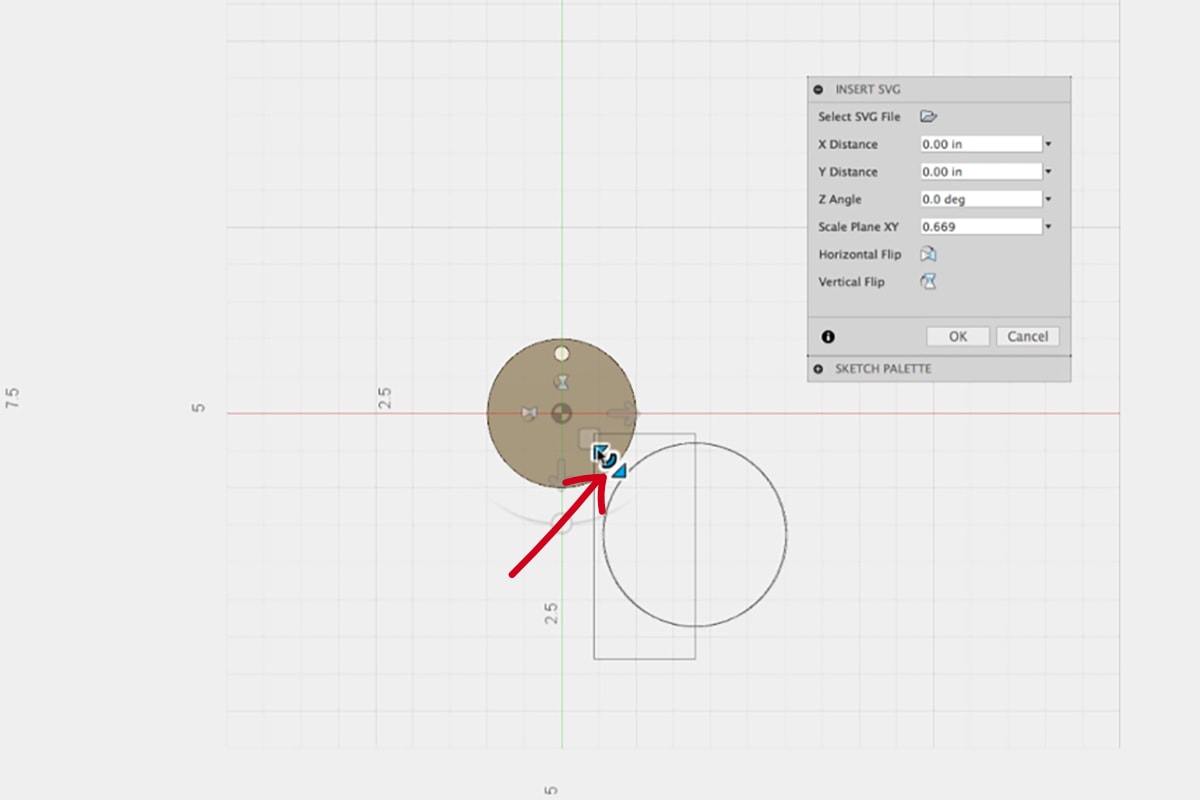Image resolution: width=1200 pixels, height=800 pixels.
Task: Open the Scale Plane XY dropdown arrow
Action: coord(1048,227)
